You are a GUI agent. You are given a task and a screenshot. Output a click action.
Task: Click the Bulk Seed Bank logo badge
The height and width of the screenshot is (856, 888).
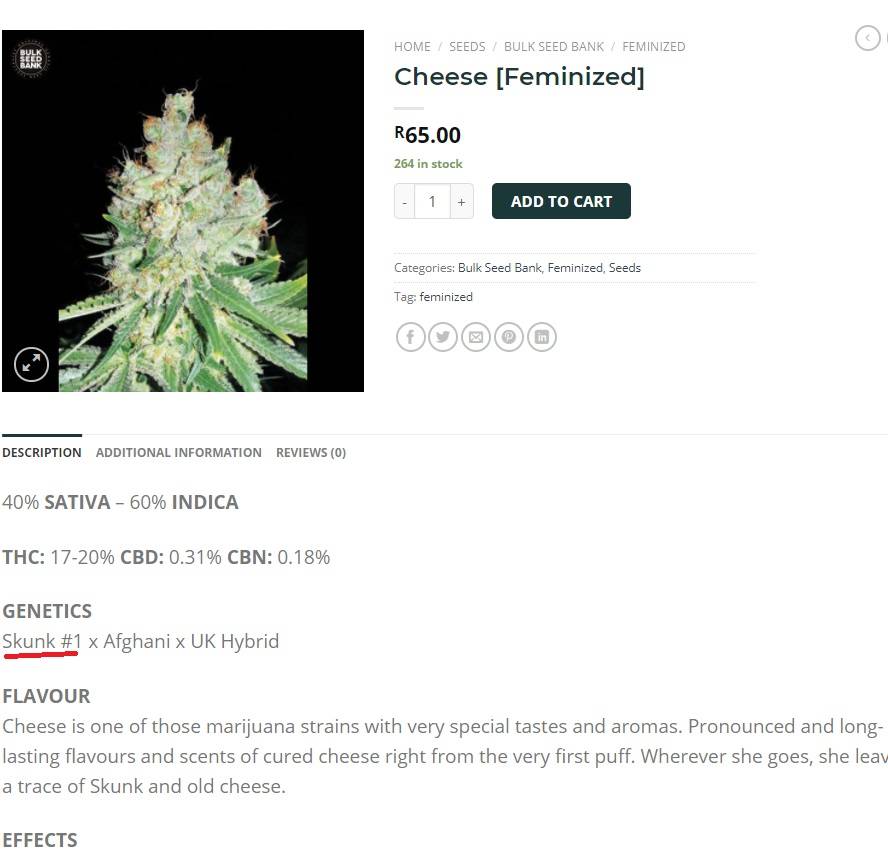click(31, 58)
